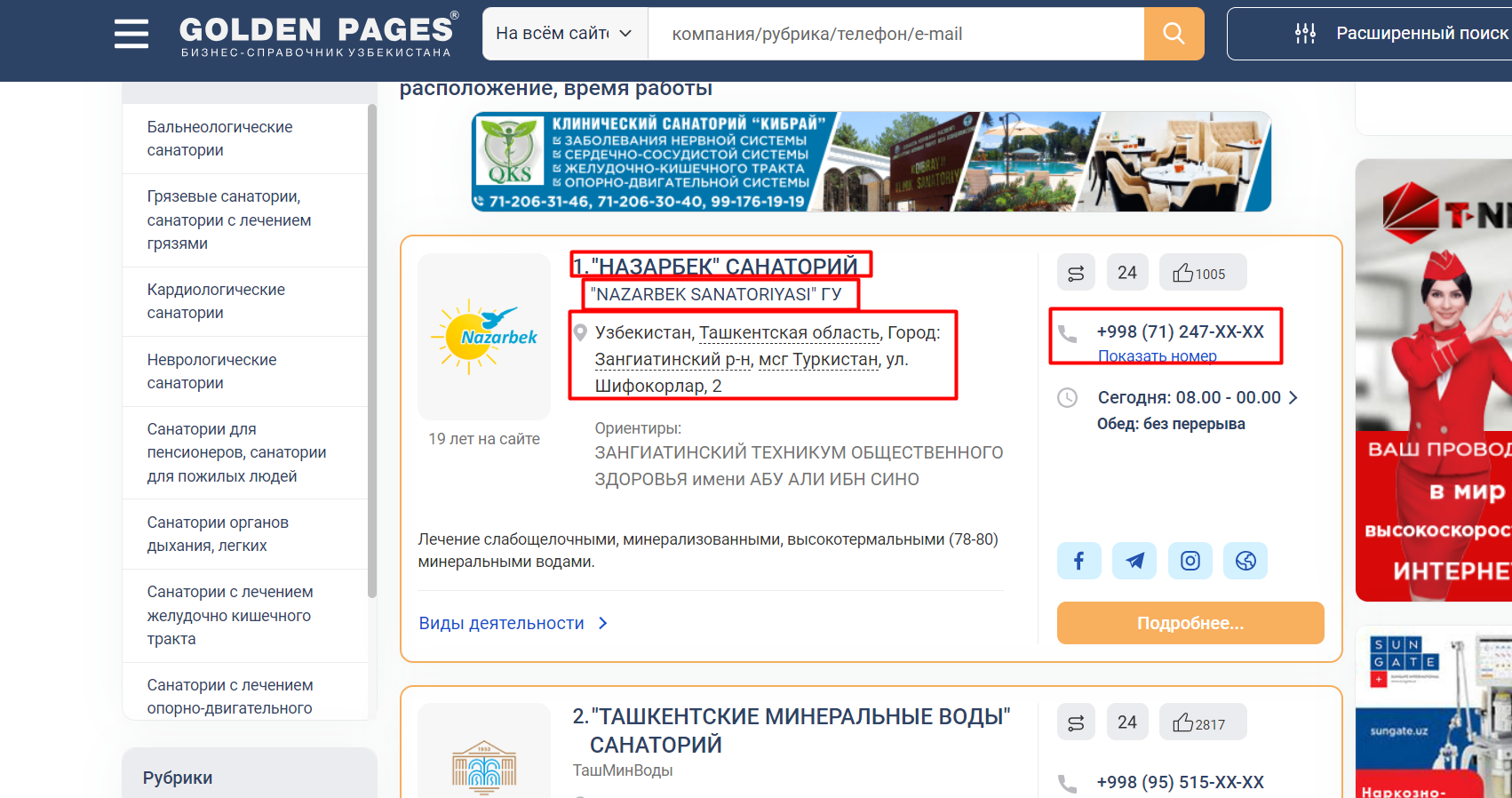Viewport: 1512px width, 798px height.
Task: Click phone icon next to +998 (95) 515
Action: coord(1068,784)
